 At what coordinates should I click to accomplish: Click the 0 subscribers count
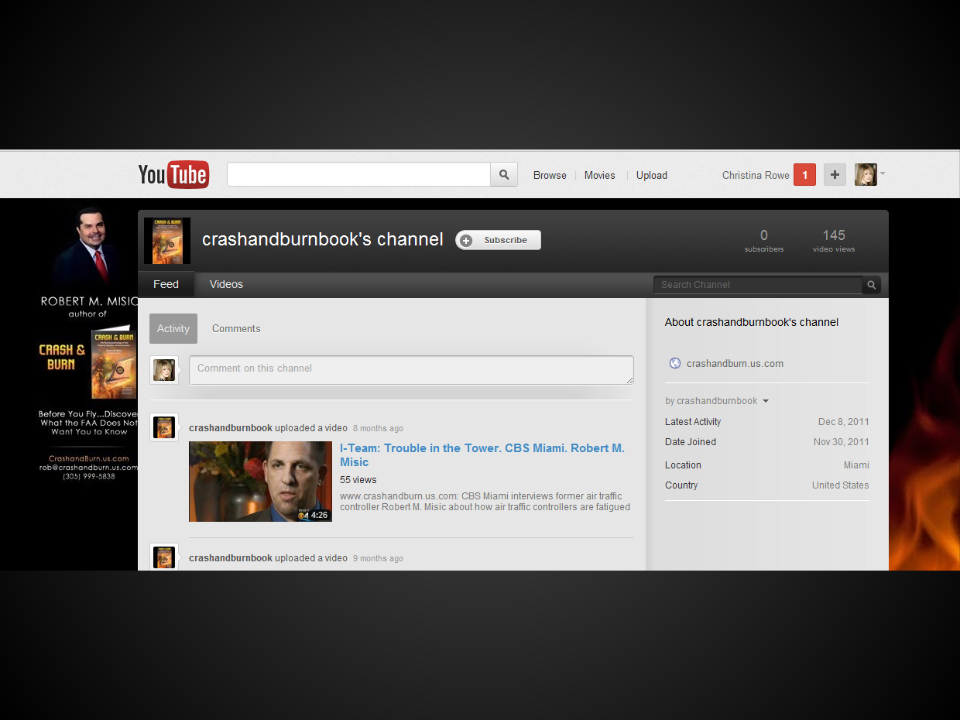(x=763, y=240)
